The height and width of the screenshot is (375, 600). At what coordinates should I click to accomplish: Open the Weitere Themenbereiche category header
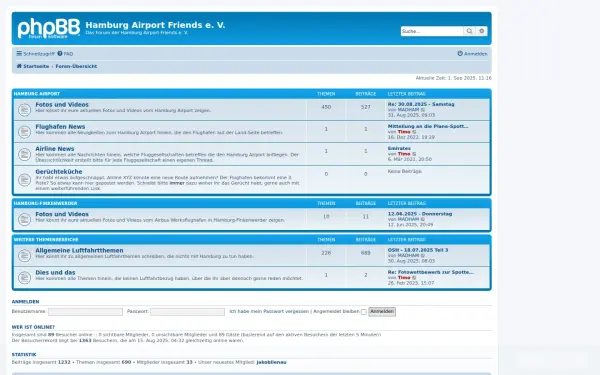[46, 240]
